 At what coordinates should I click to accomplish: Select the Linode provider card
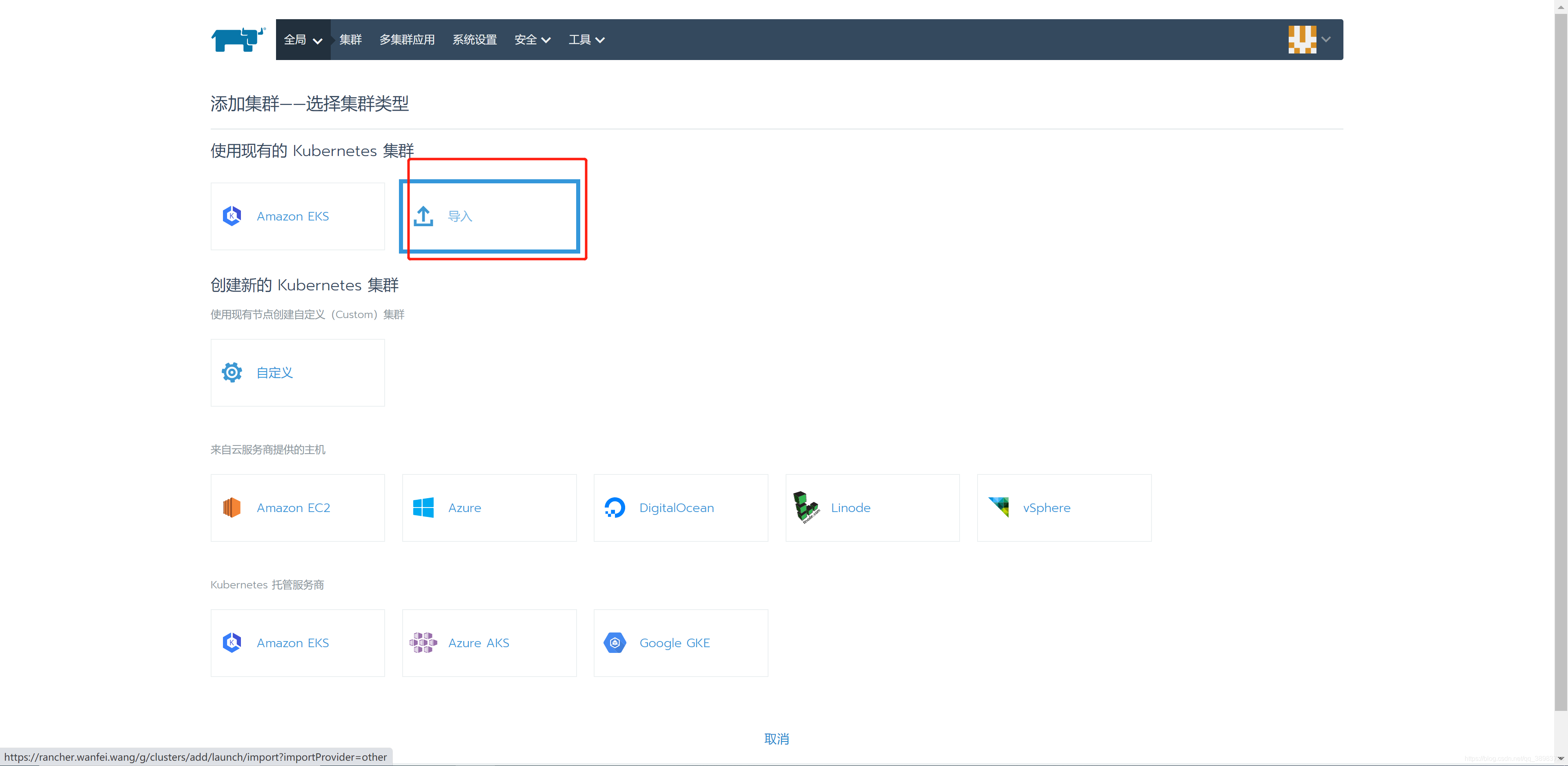point(873,508)
